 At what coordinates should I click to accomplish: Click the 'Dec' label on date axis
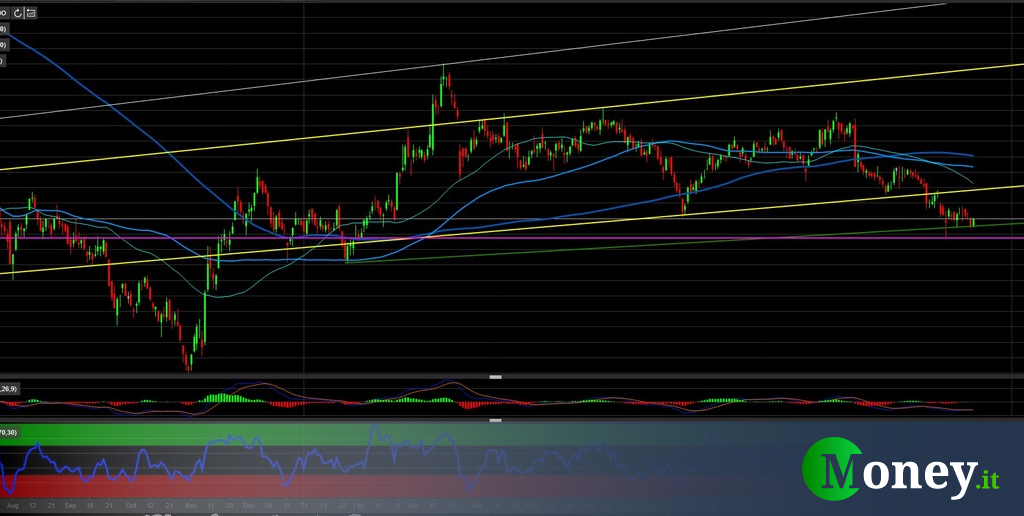(249, 507)
